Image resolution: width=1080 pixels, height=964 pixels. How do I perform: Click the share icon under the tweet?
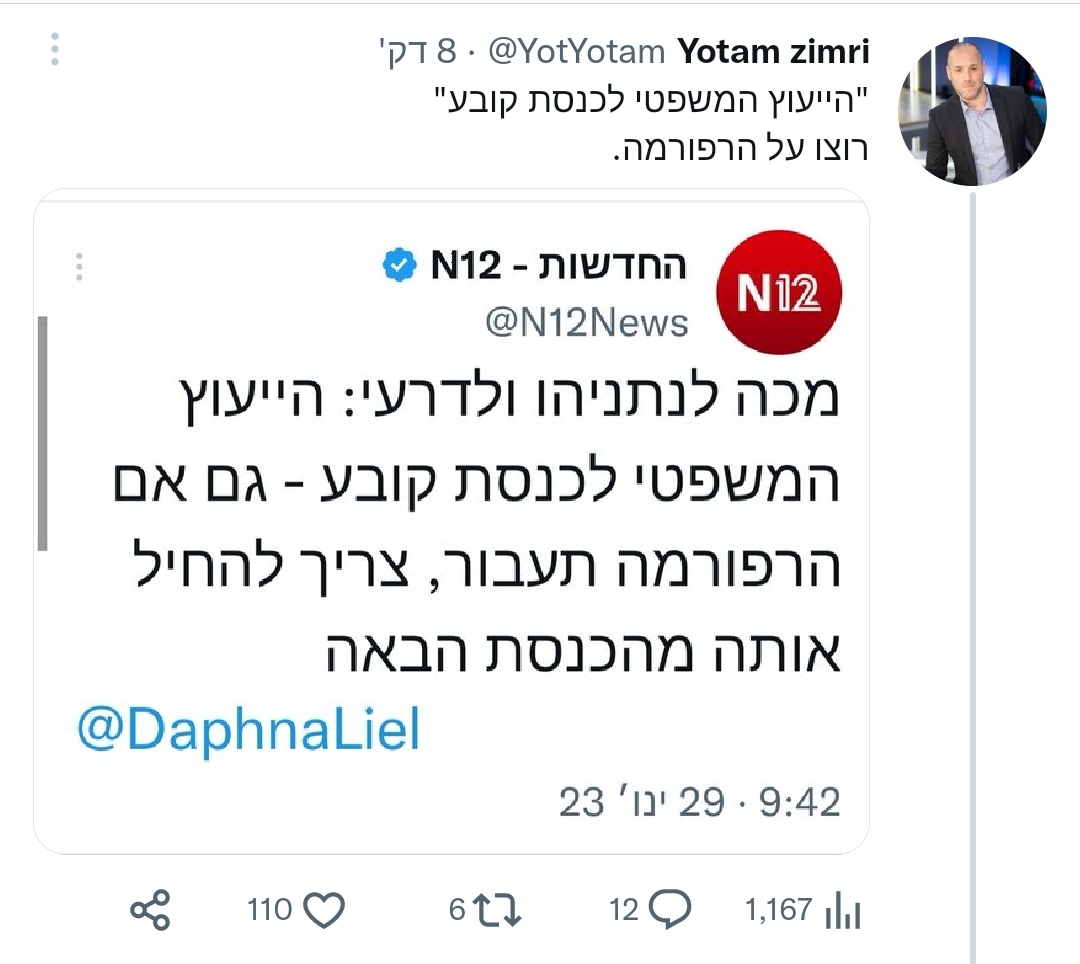[x=151, y=910]
